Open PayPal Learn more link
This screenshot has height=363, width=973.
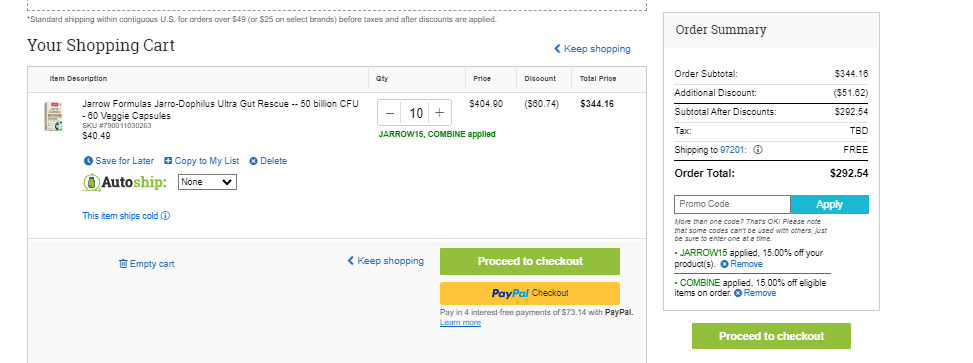point(460,322)
